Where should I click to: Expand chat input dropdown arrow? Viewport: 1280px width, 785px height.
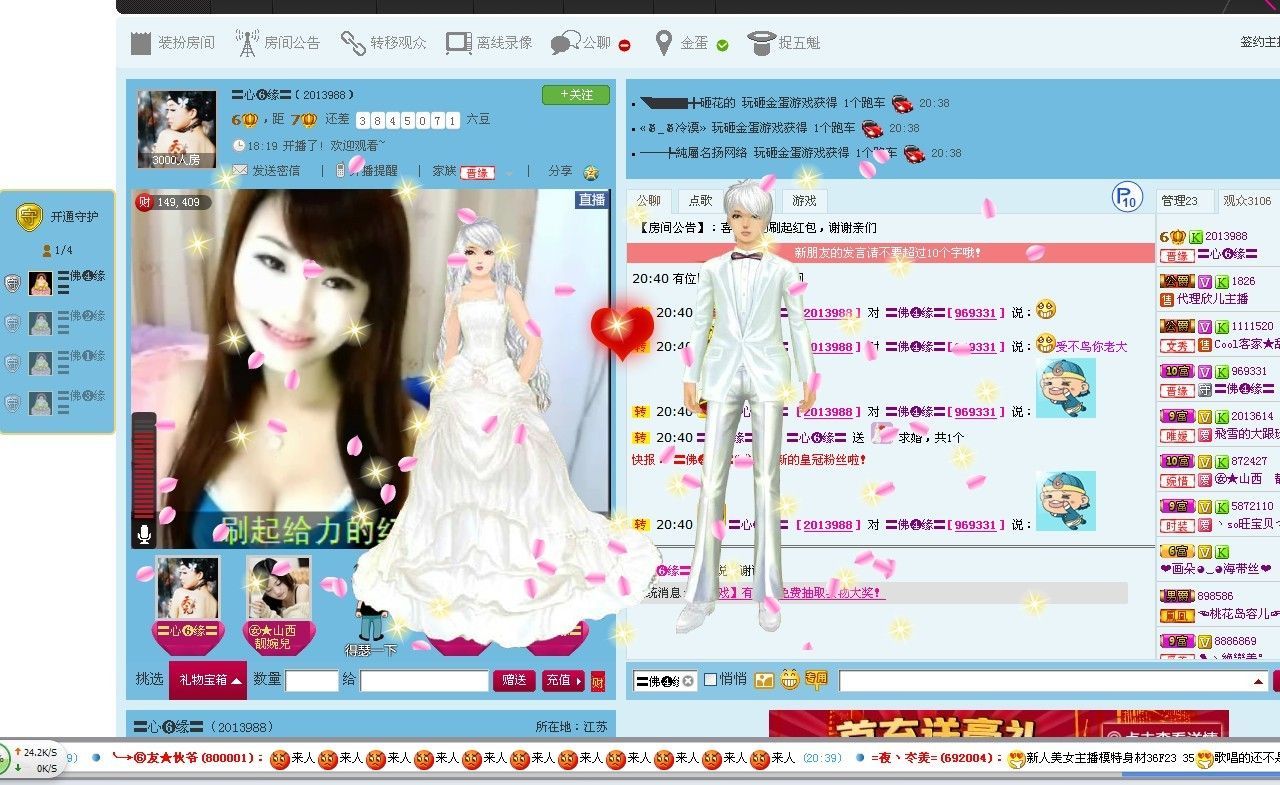point(1259,681)
